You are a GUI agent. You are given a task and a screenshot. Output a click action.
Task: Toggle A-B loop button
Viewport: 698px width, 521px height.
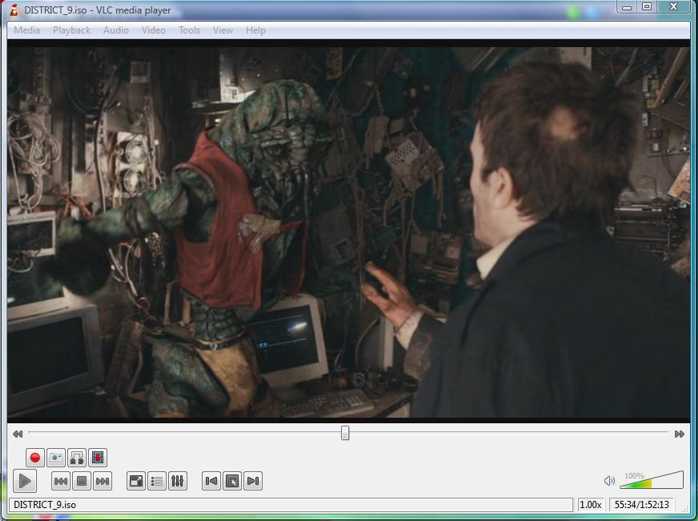[77, 458]
